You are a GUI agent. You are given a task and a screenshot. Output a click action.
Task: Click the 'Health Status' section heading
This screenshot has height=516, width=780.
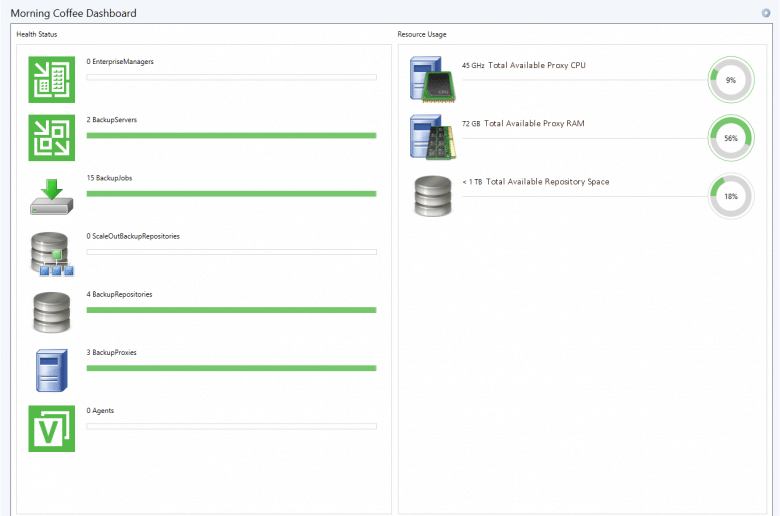[x=37, y=34]
